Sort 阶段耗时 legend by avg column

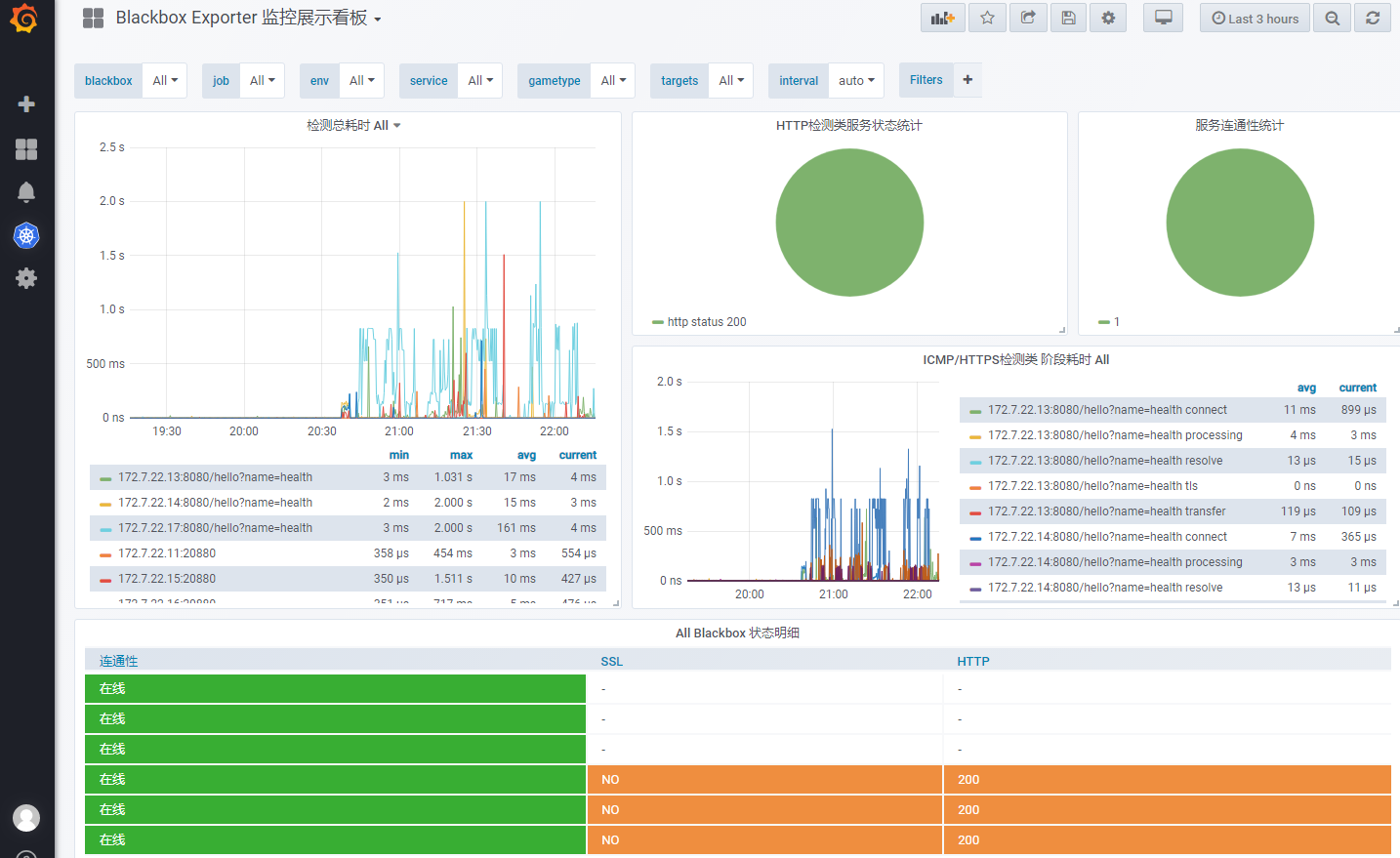point(1306,388)
